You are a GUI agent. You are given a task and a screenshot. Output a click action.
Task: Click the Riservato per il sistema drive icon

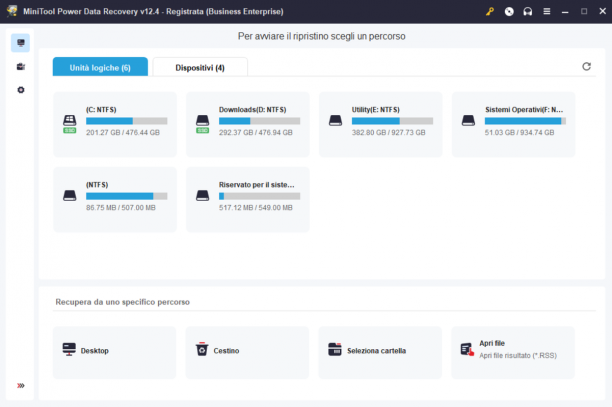pos(202,195)
